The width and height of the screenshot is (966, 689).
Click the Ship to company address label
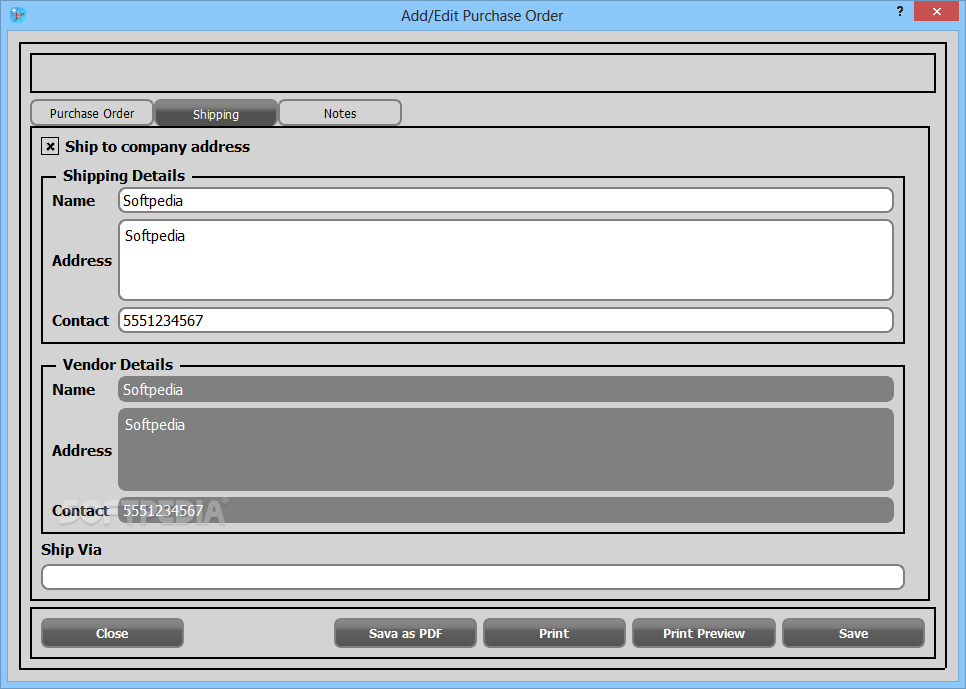pos(157,147)
